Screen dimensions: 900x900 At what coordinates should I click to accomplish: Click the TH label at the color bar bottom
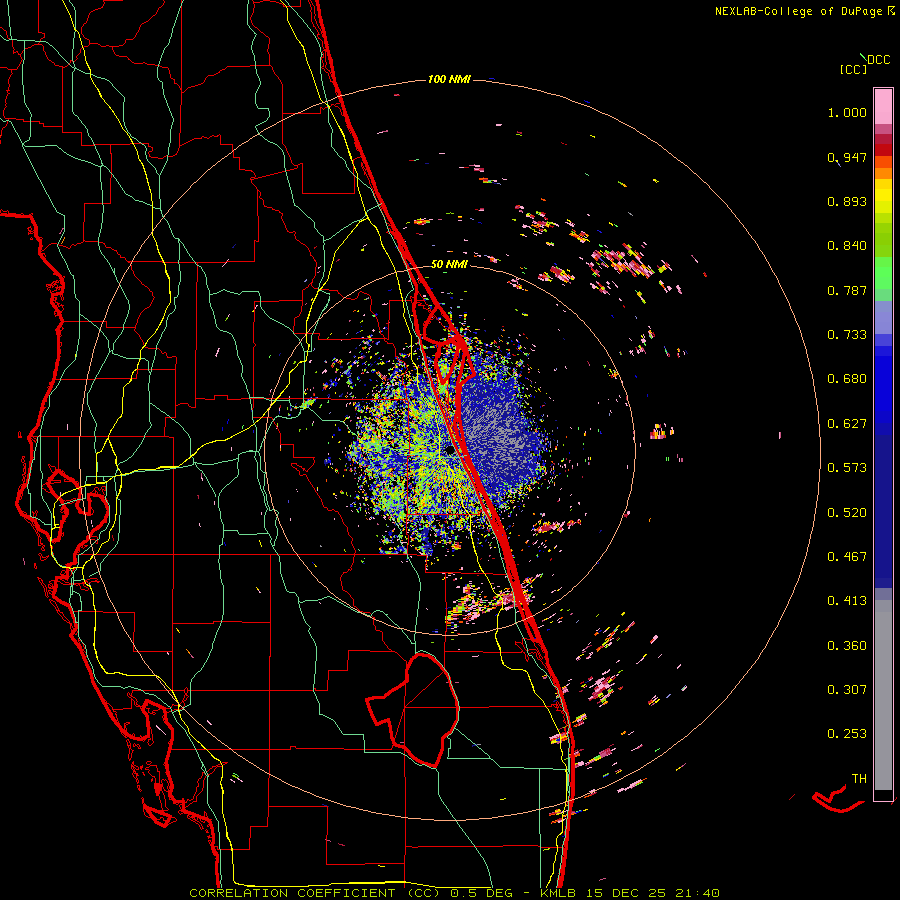[x=859, y=779]
